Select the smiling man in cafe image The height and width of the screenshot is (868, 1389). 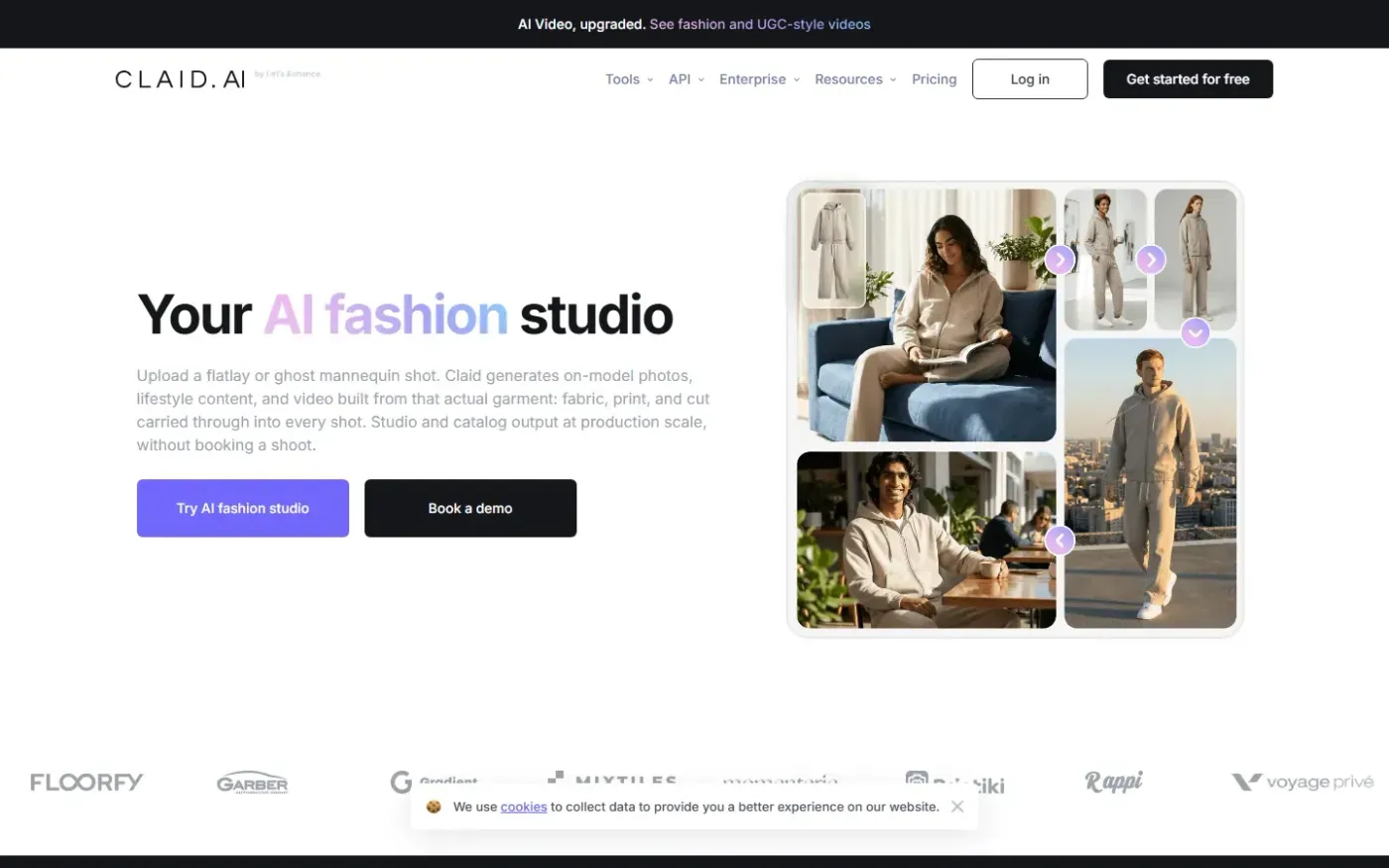(927, 540)
